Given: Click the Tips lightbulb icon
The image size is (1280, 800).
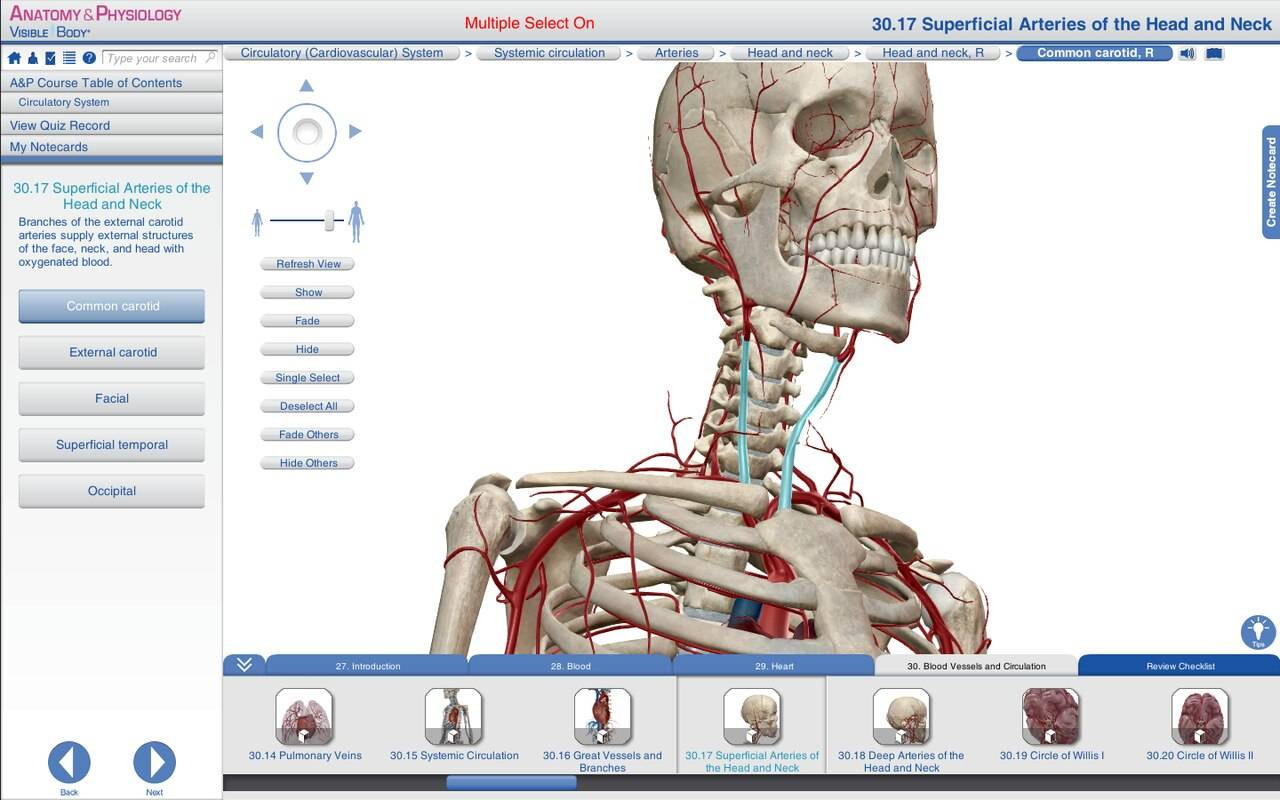Looking at the screenshot, I should (x=1258, y=631).
